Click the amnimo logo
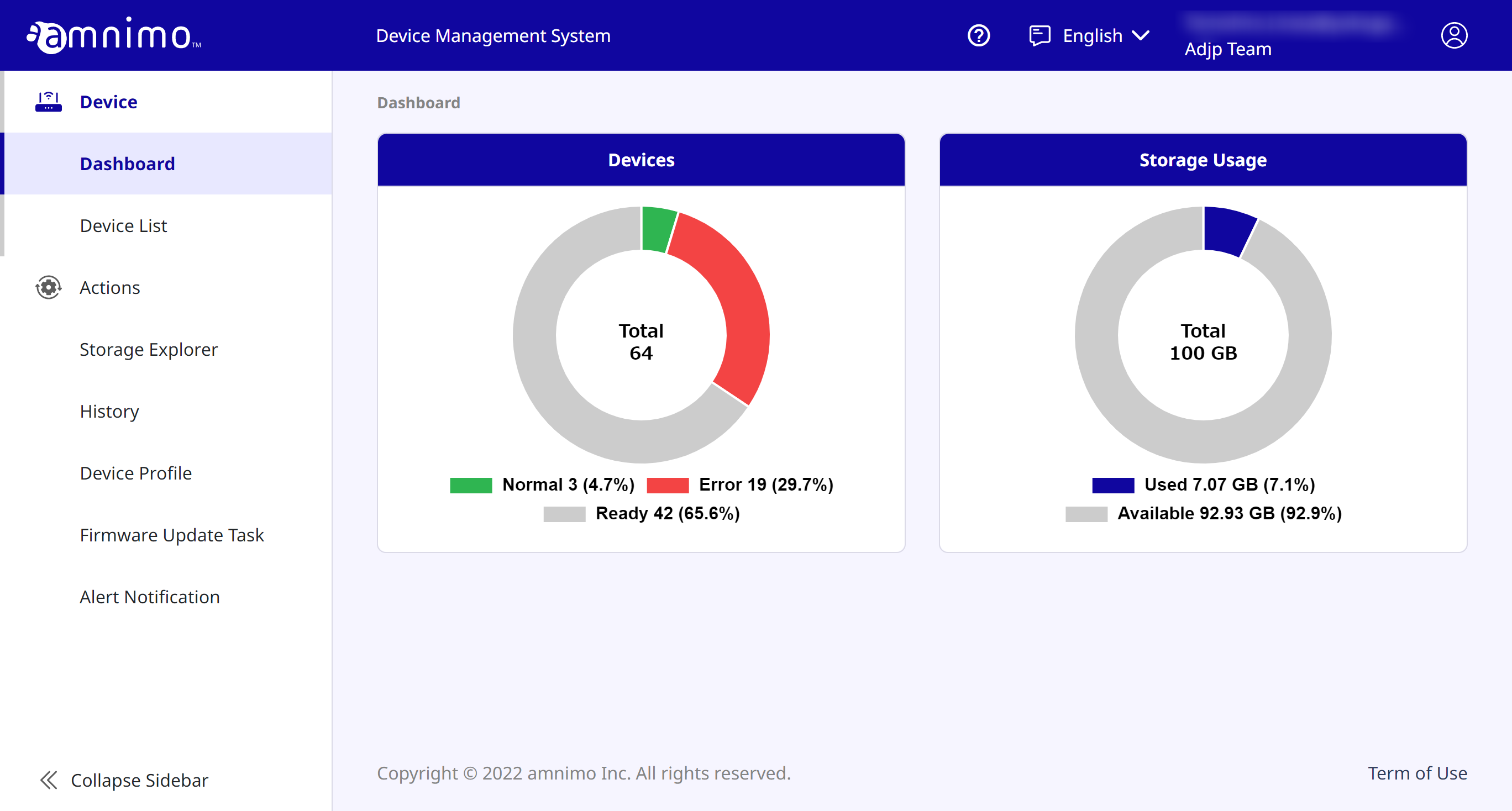The width and height of the screenshot is (1512, 811). 113,35
